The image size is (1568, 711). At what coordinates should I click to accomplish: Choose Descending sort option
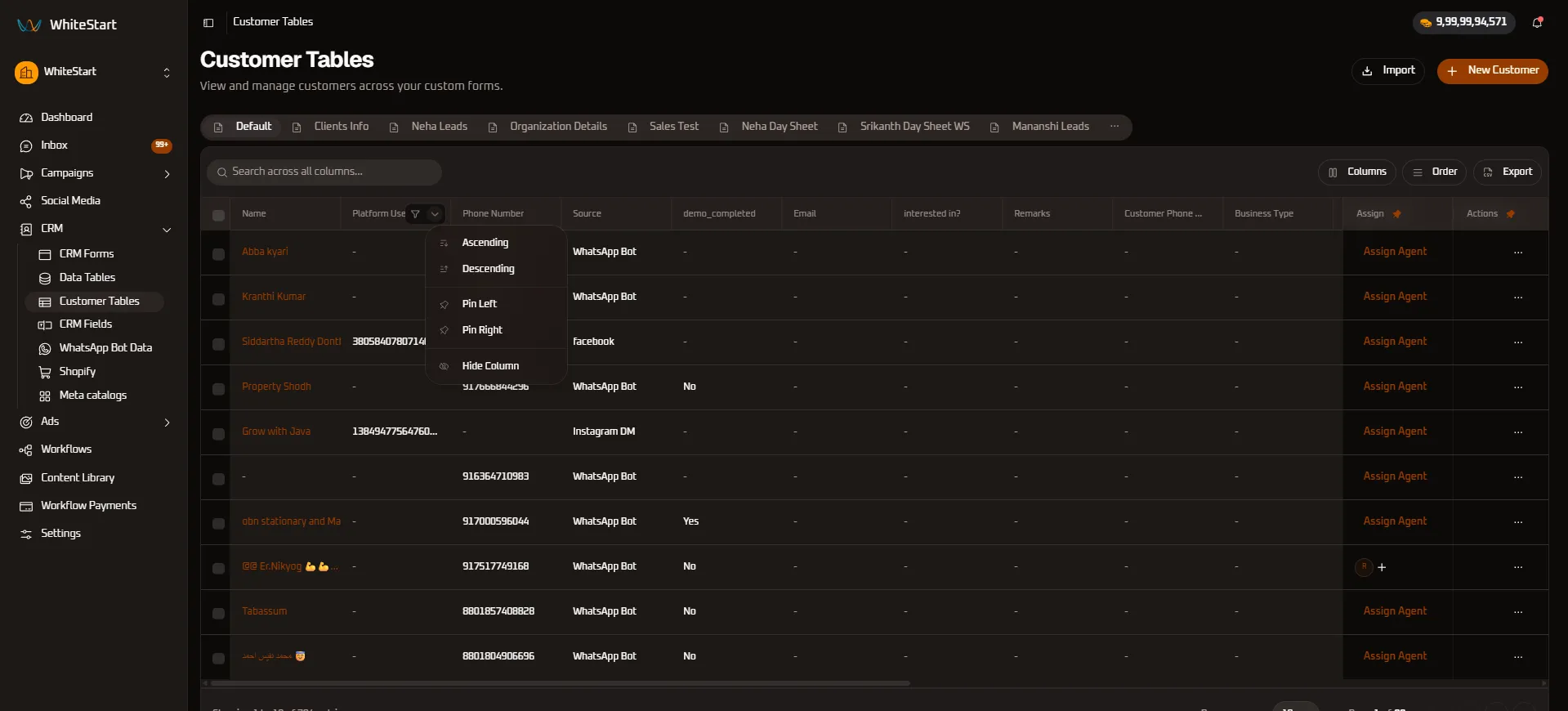tap(496, 269)
